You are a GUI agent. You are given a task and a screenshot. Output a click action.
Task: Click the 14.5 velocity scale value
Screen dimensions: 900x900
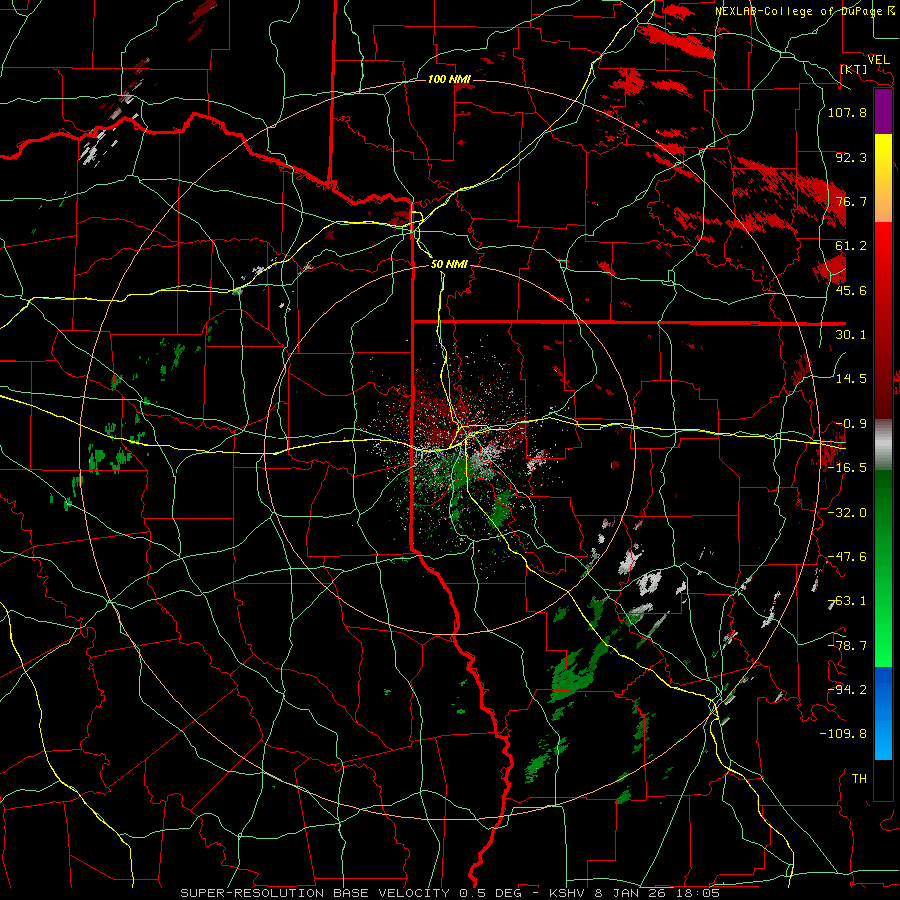pos(851,379)
